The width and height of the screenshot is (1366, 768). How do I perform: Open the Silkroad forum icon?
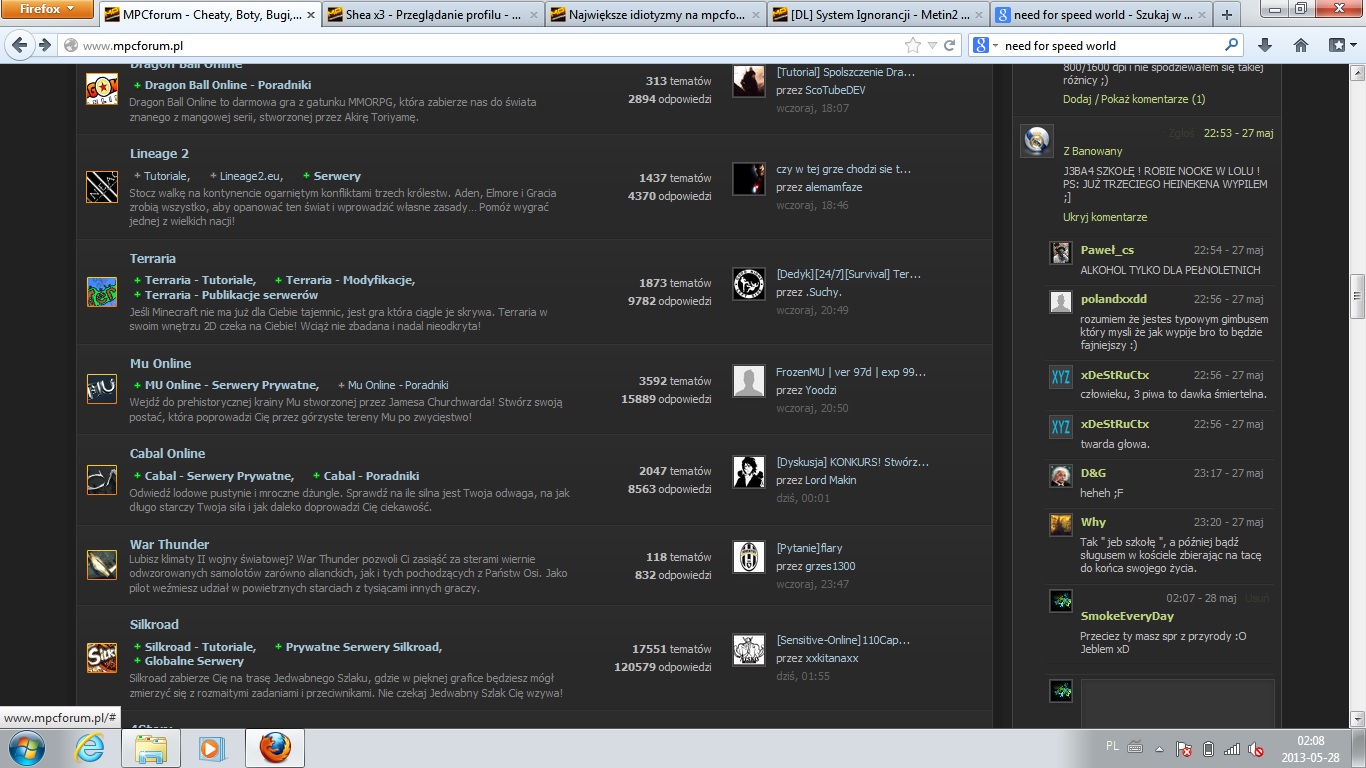pyautogui.click(x=102, y=658)
